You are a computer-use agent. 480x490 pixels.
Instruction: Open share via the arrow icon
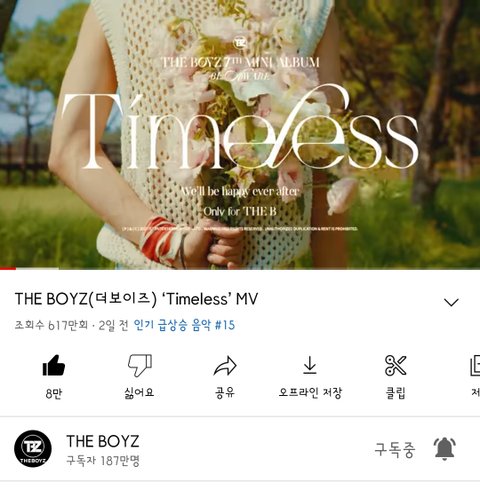pos(225,366)
